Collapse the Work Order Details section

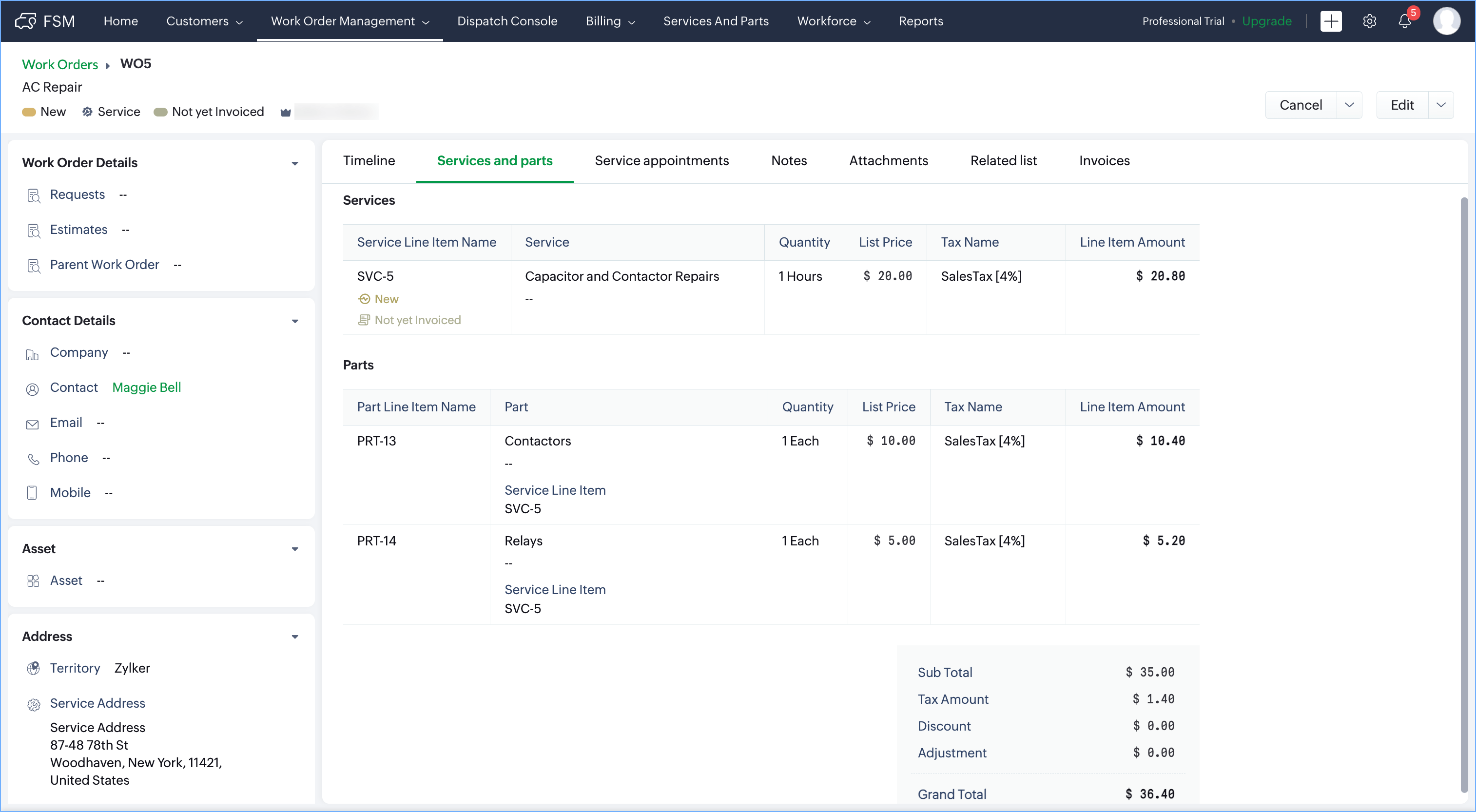pos(295,163)
